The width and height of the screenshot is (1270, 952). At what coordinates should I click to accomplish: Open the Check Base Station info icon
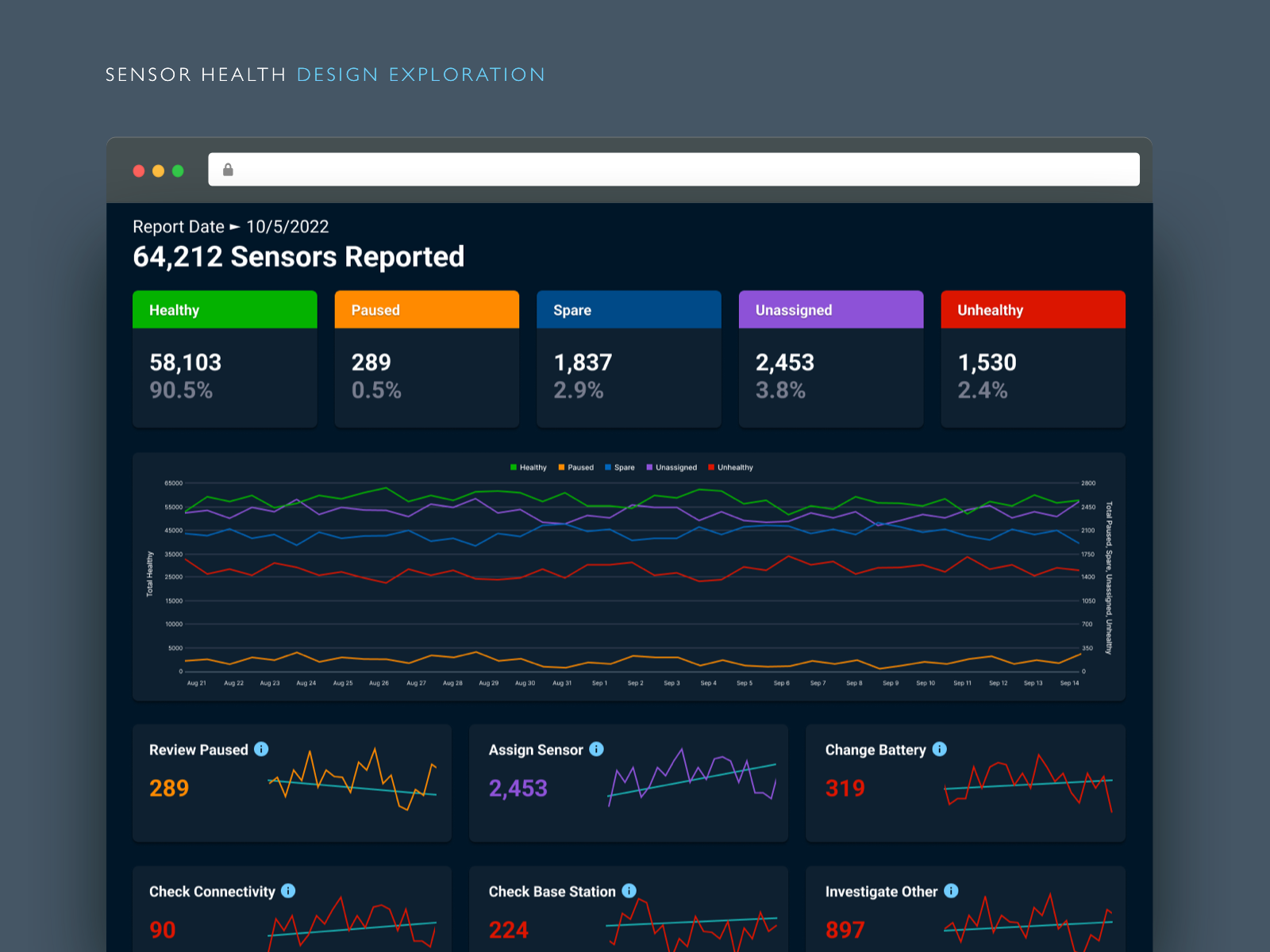coord(629,891)
